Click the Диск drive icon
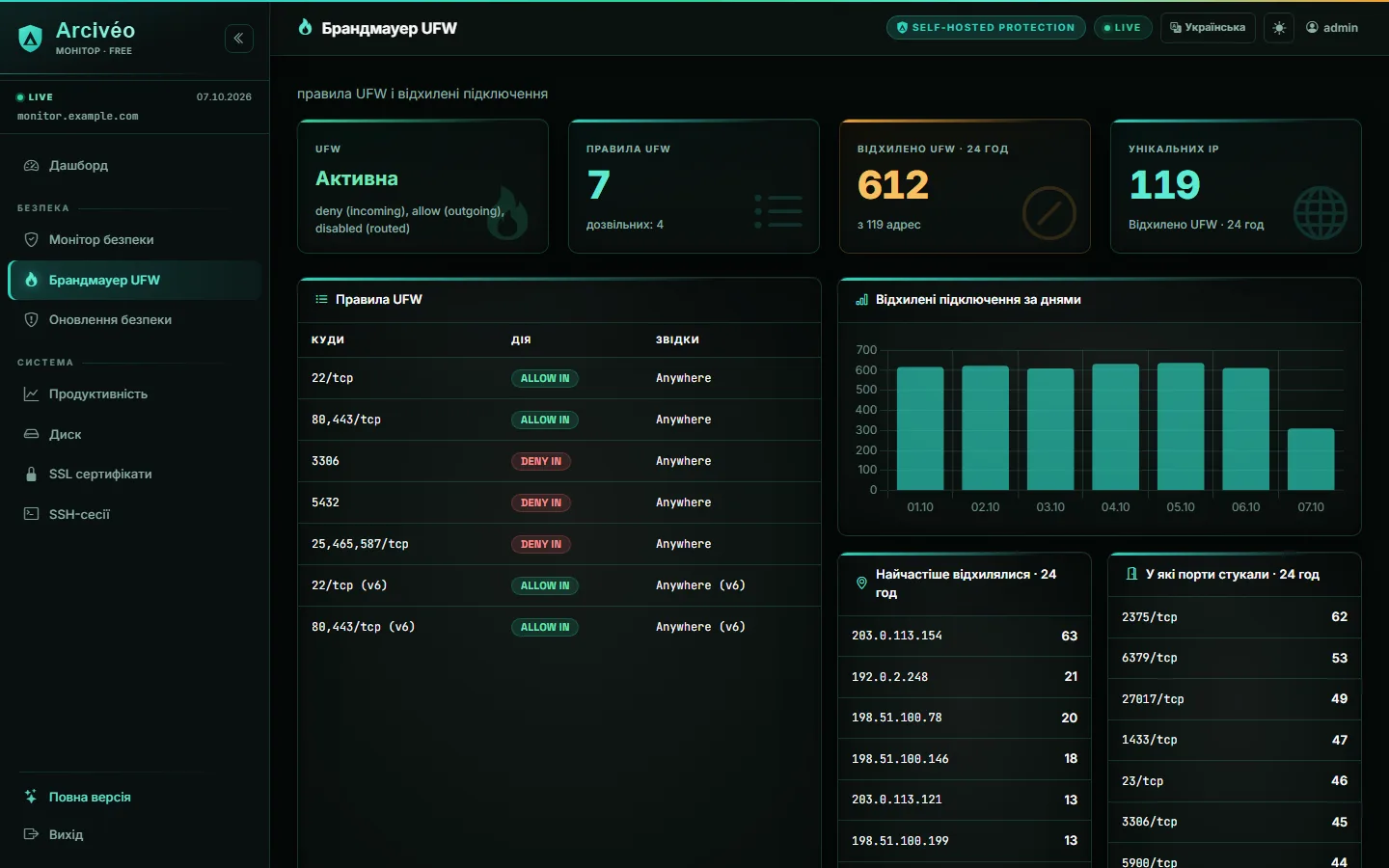 tap(31, 434)
